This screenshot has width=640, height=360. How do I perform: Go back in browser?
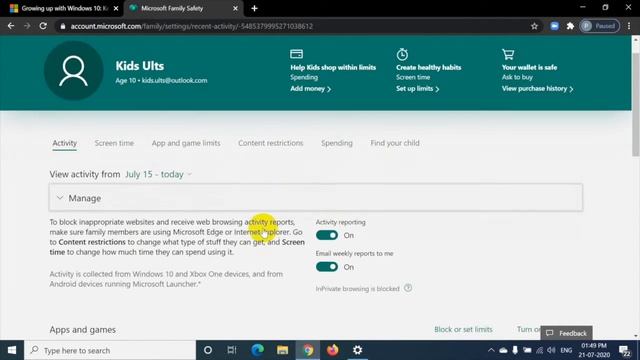(11, 26)
